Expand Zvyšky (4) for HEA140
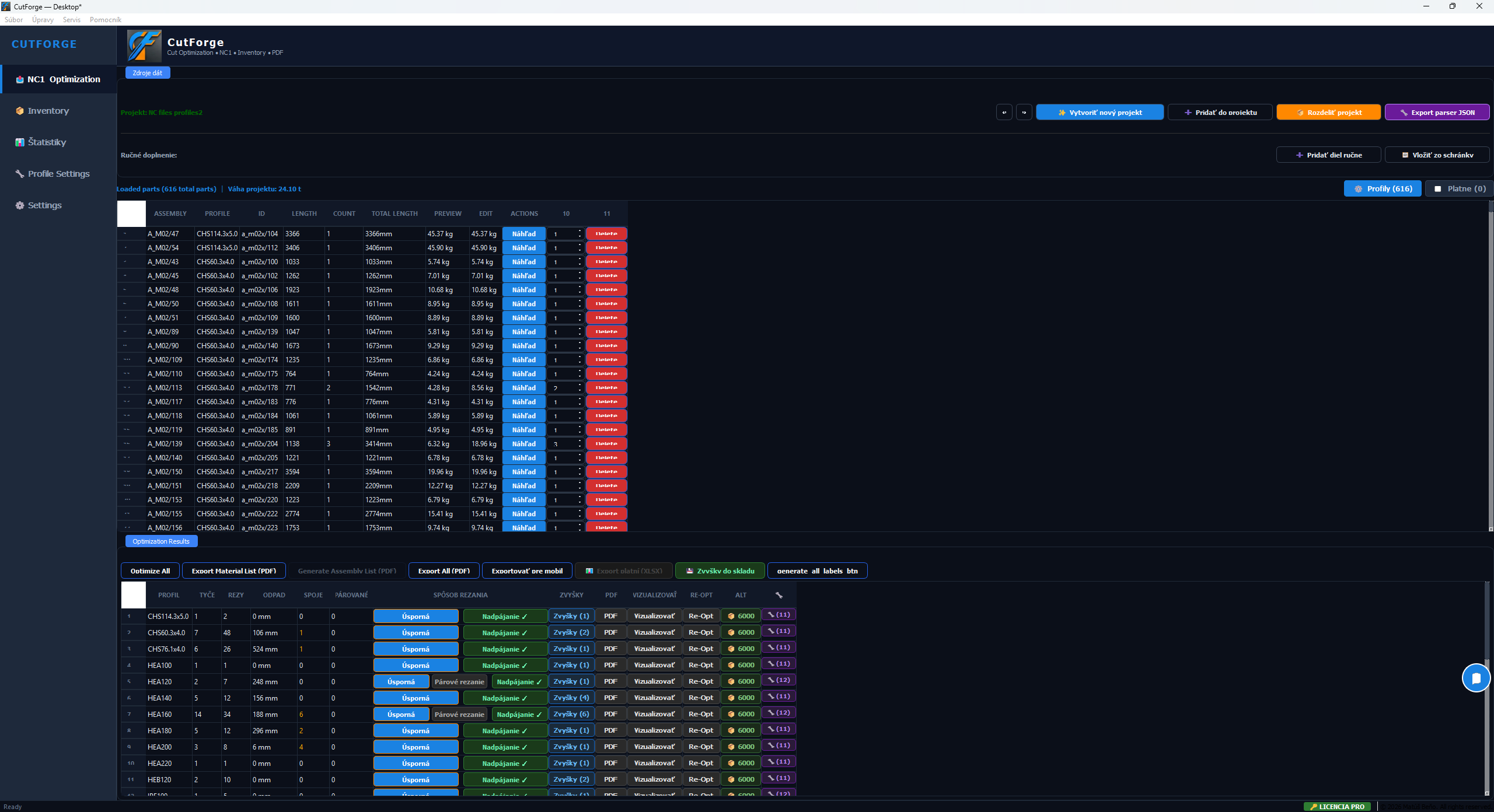This screenshot has width=1494, height=812. point(571,698)
